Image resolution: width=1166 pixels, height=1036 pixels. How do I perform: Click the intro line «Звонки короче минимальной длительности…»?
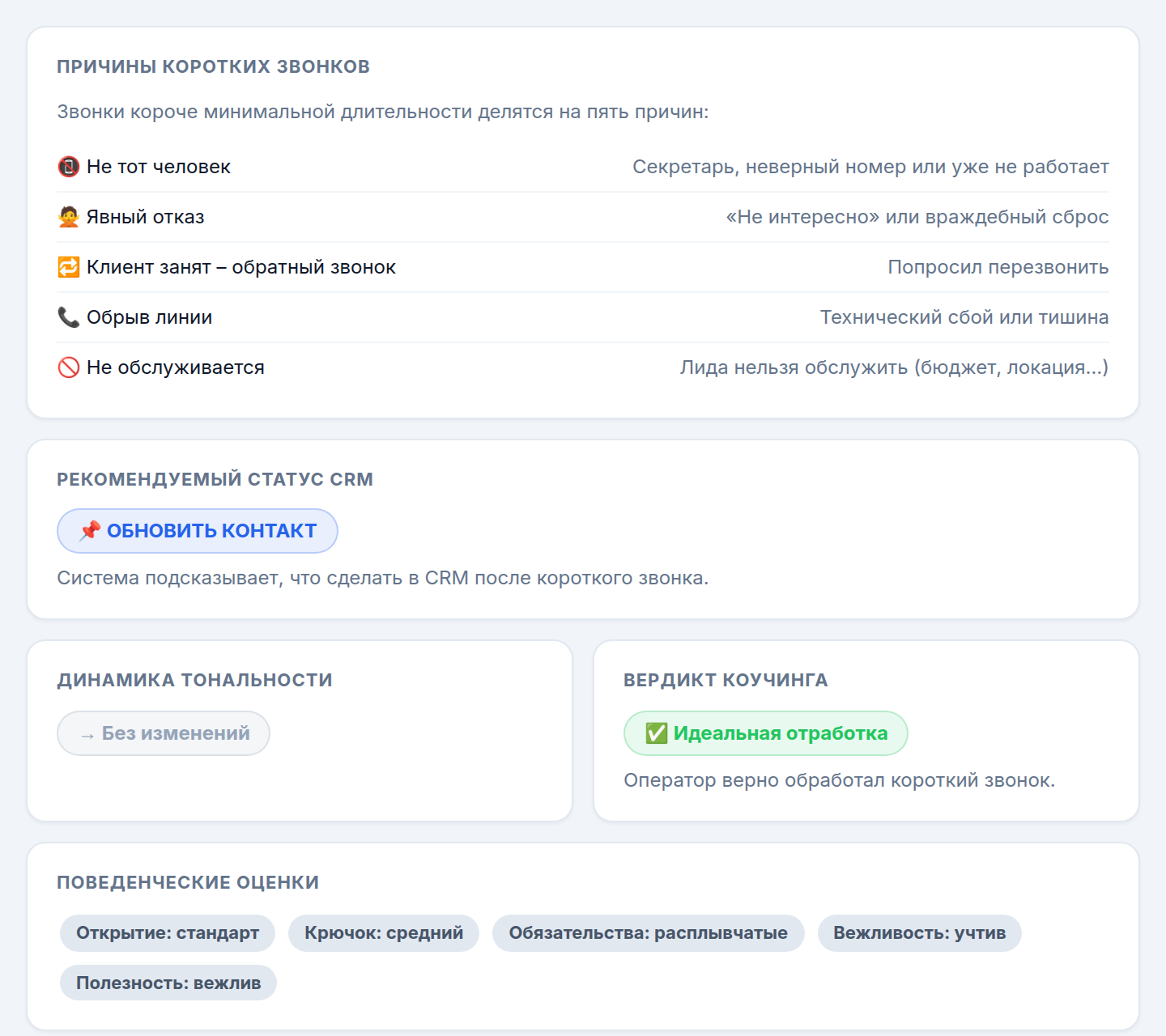383,112
